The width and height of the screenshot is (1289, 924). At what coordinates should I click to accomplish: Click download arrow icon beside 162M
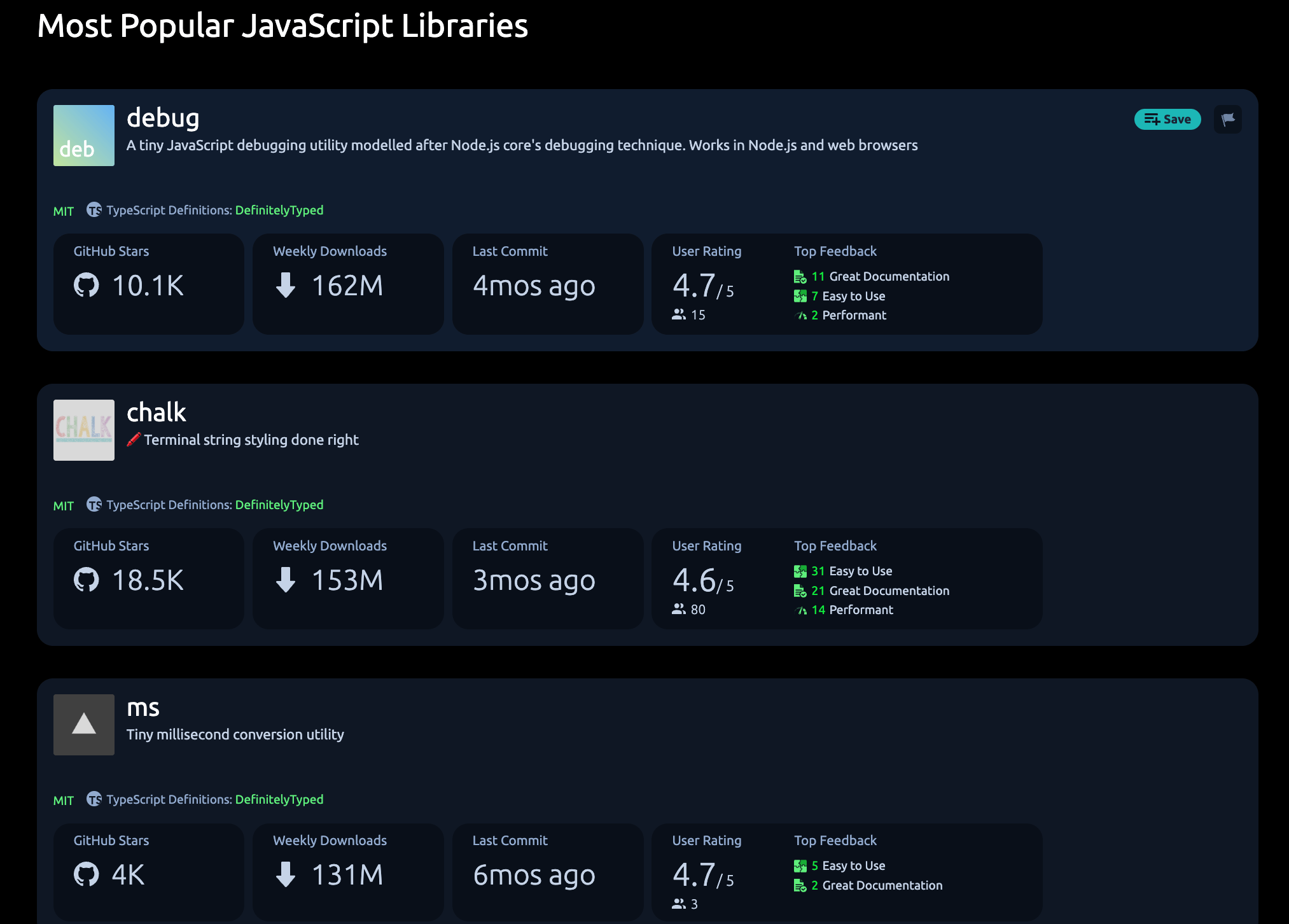click(x=286, y=285)
